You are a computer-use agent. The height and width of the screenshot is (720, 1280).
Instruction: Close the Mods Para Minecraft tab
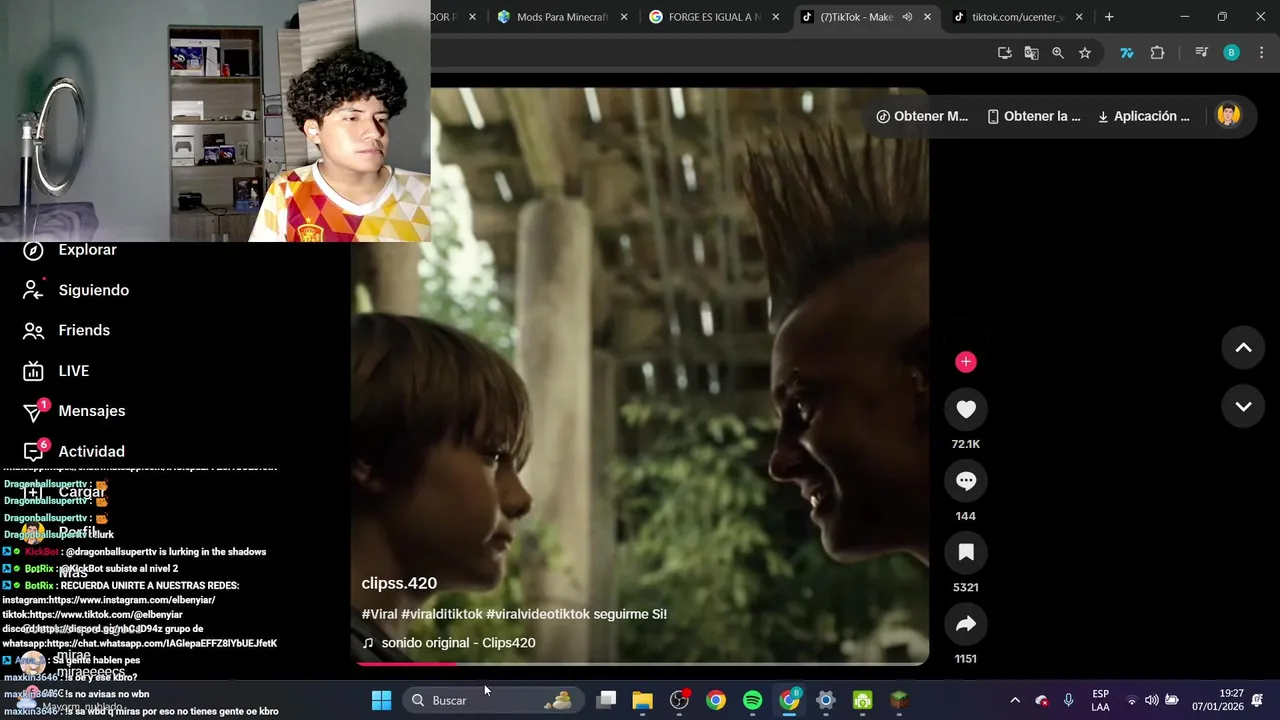[x=624, y=17]
